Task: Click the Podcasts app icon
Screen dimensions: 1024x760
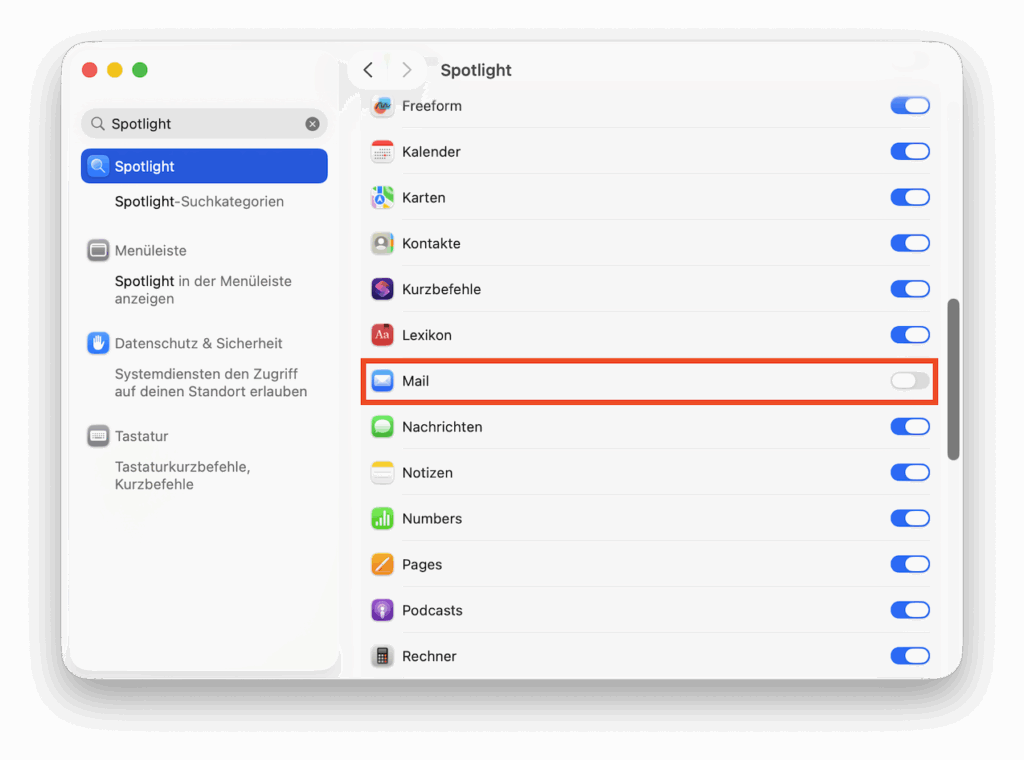Action: [x=382, y=610]
